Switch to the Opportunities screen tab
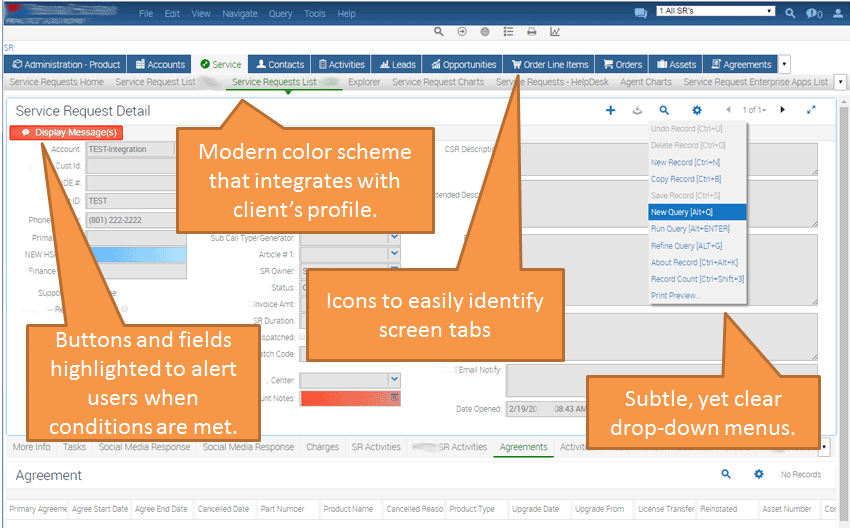The width and height of the screenshot is (850, 532). pyautogui.click(x=462, y=64)
